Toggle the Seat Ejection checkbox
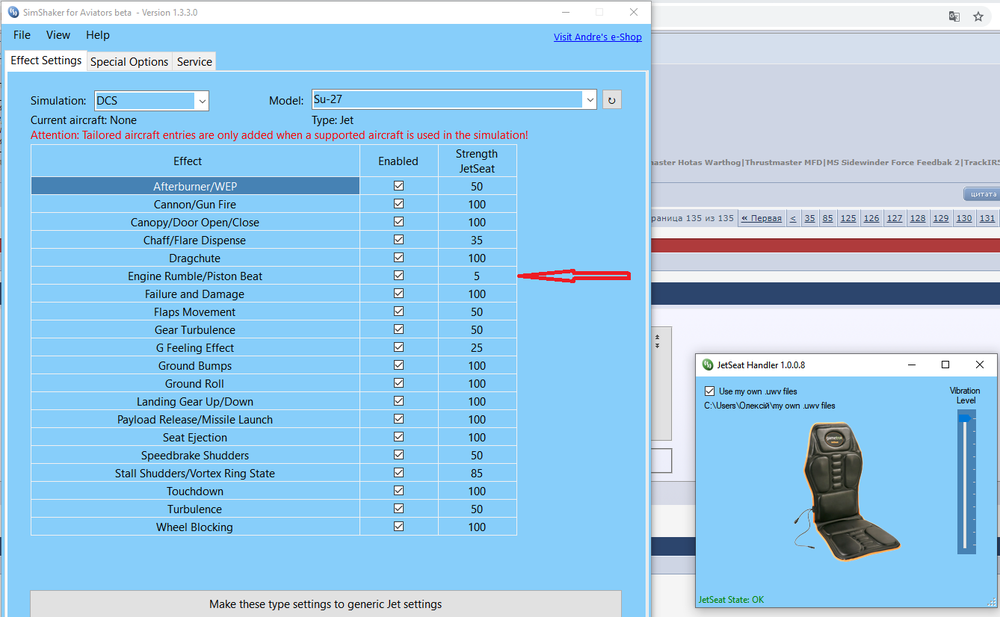1000x617 pixels. click(x=399, y=436)
